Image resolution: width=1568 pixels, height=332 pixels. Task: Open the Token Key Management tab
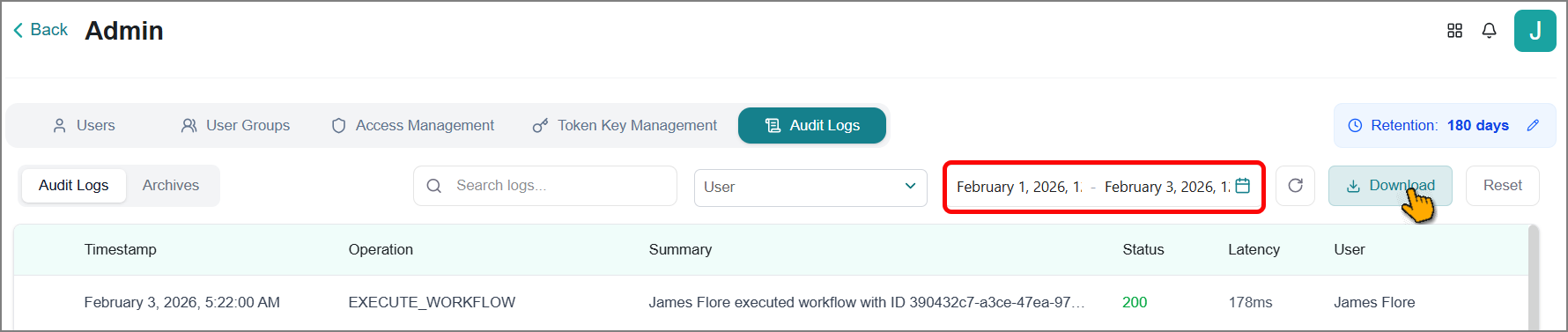click(625, 125)
